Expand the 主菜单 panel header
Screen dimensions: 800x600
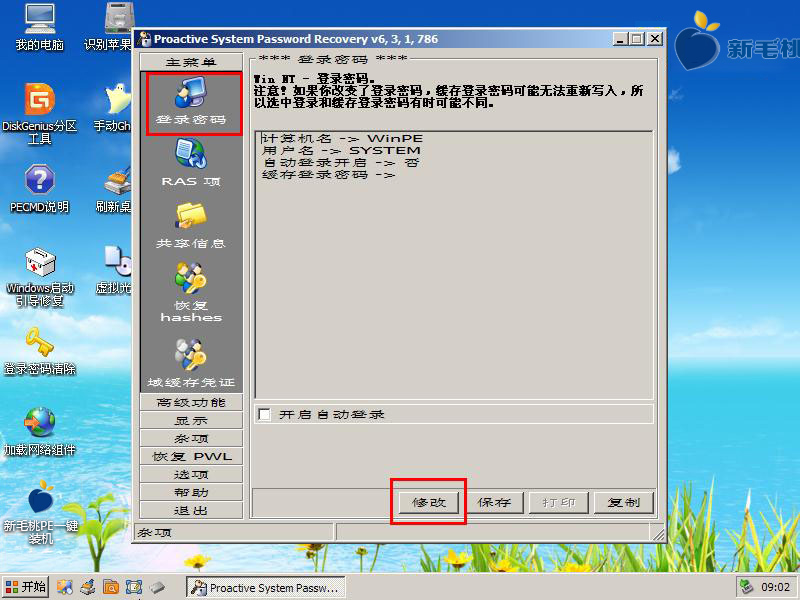(191, 62)
